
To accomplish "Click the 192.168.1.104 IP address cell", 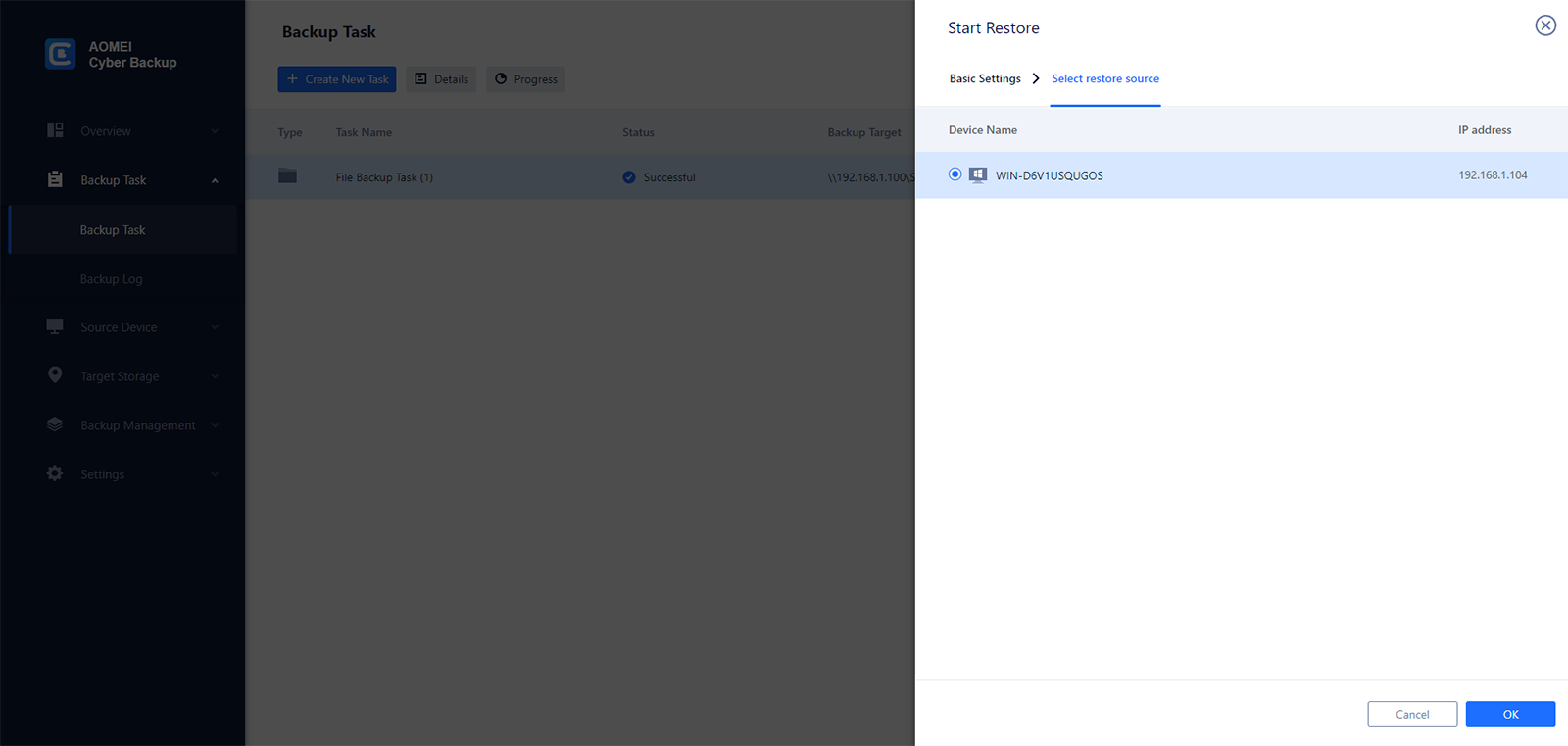I will [x=1493, y=175].
